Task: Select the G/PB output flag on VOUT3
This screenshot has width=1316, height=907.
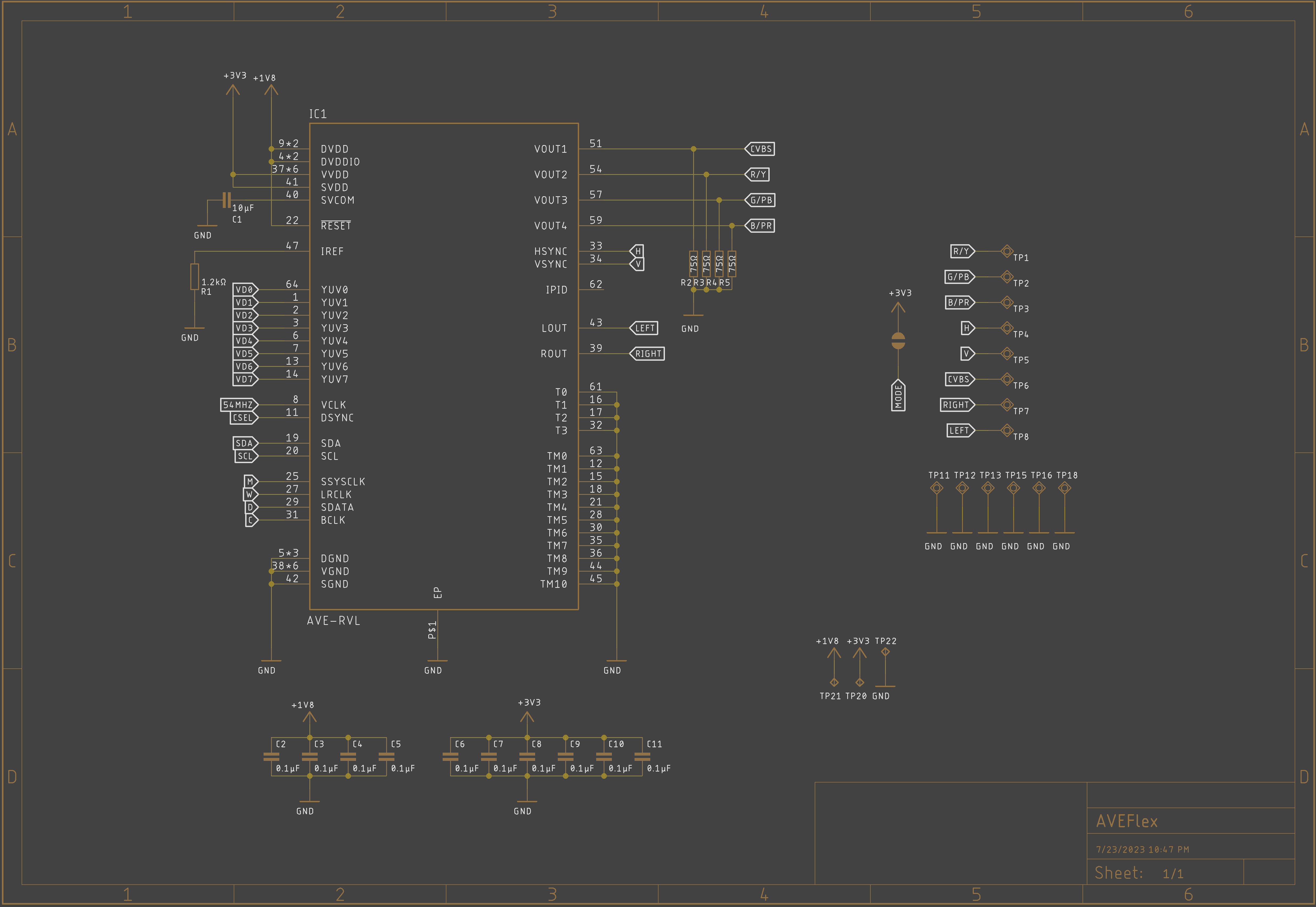Action: 760,200
